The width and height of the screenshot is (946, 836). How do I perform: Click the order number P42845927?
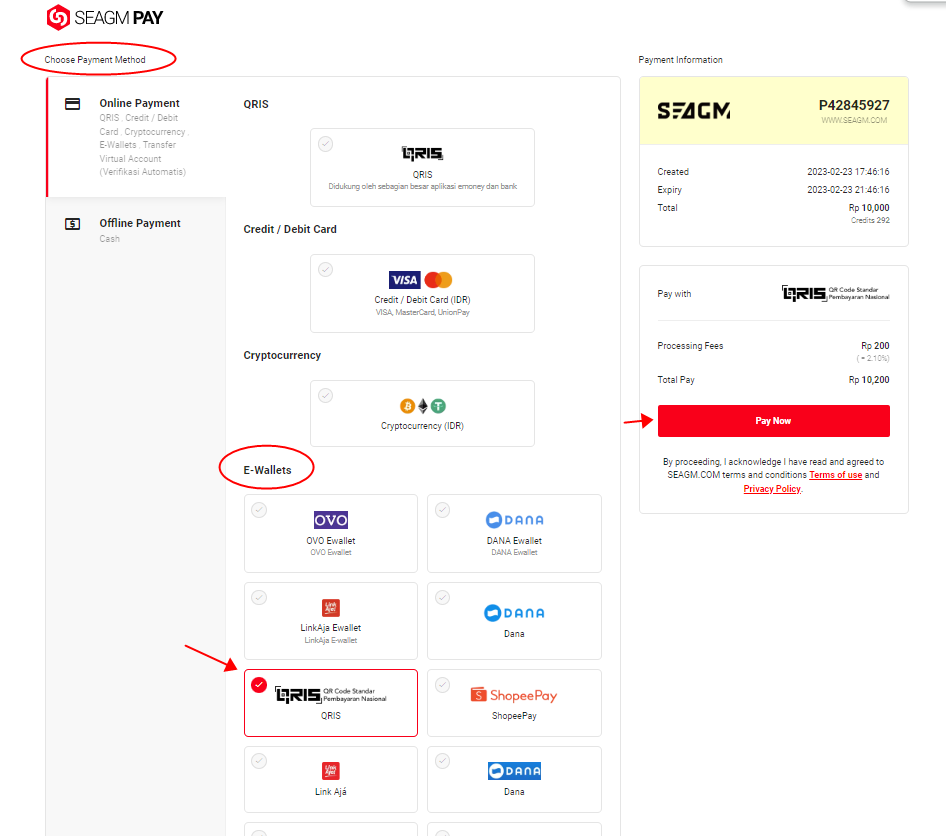coord(854,106)
